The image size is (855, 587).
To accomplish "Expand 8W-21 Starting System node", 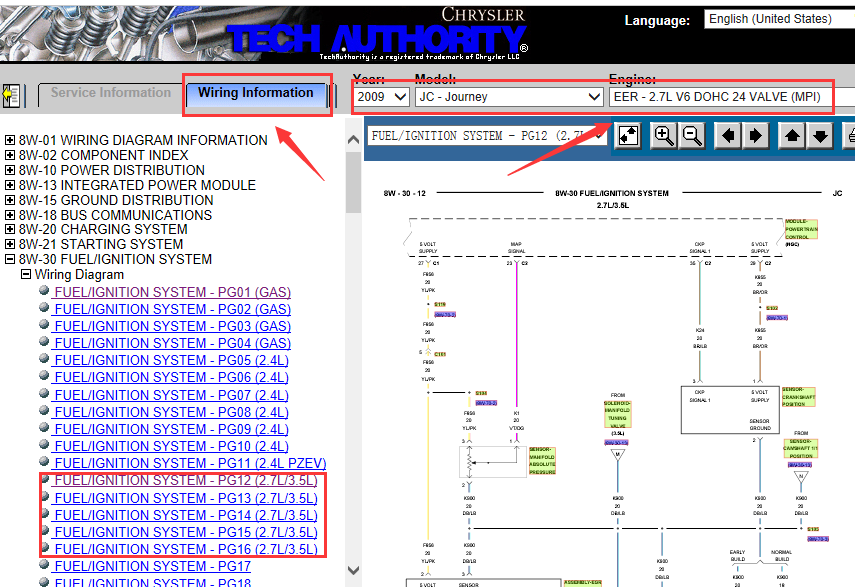I will [10, 244].
